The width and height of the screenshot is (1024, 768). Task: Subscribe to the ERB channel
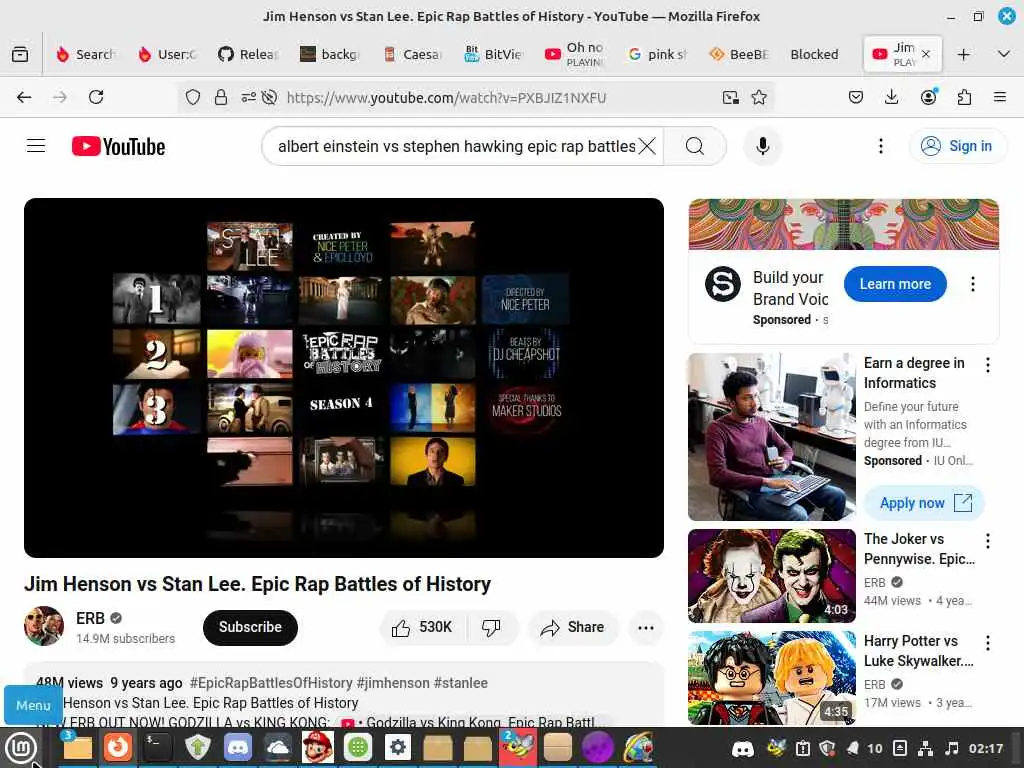click(250, 628)
